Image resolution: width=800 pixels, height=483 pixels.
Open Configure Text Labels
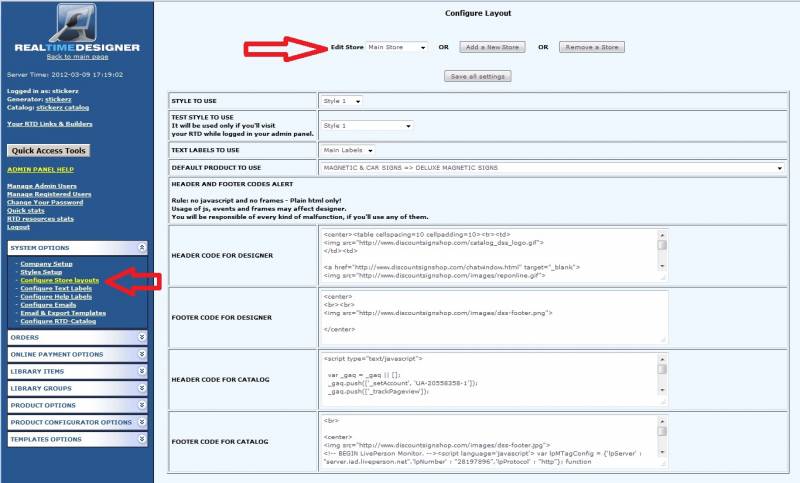click(x=56, y=289)
